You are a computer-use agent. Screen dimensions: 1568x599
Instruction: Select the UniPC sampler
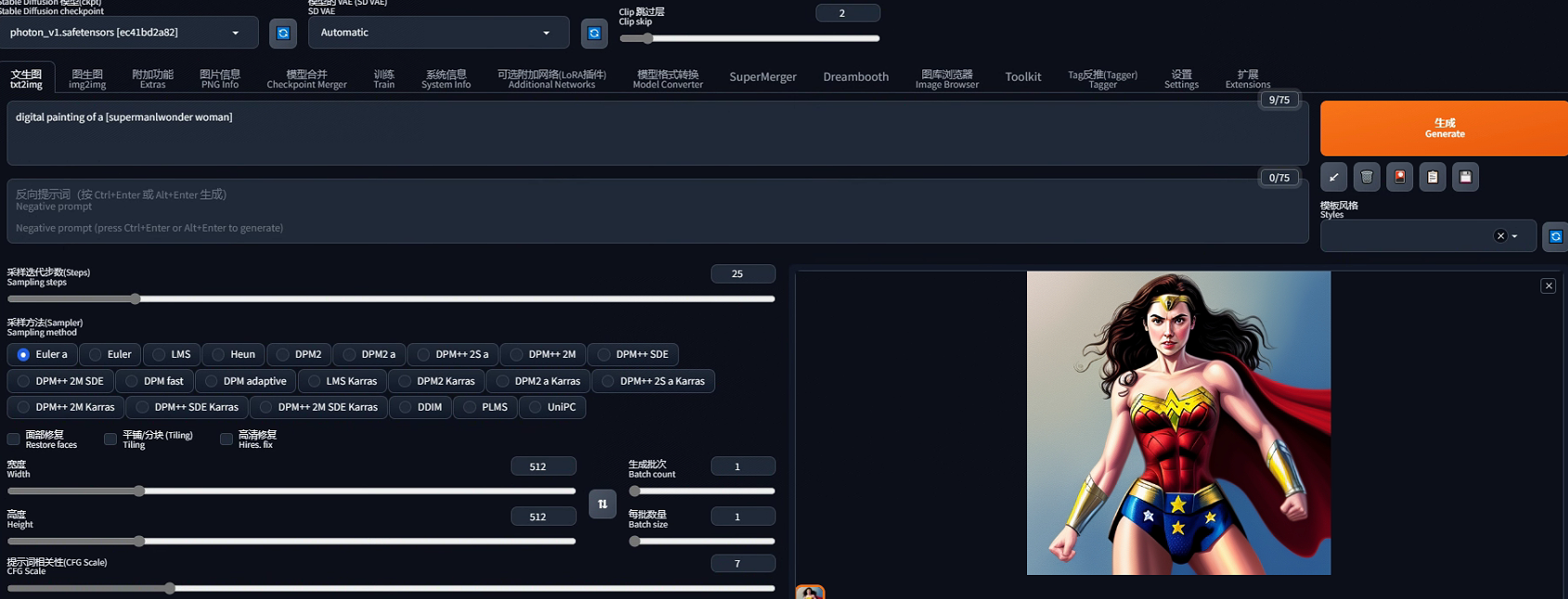pyautogui.click(x=552, y=407)
